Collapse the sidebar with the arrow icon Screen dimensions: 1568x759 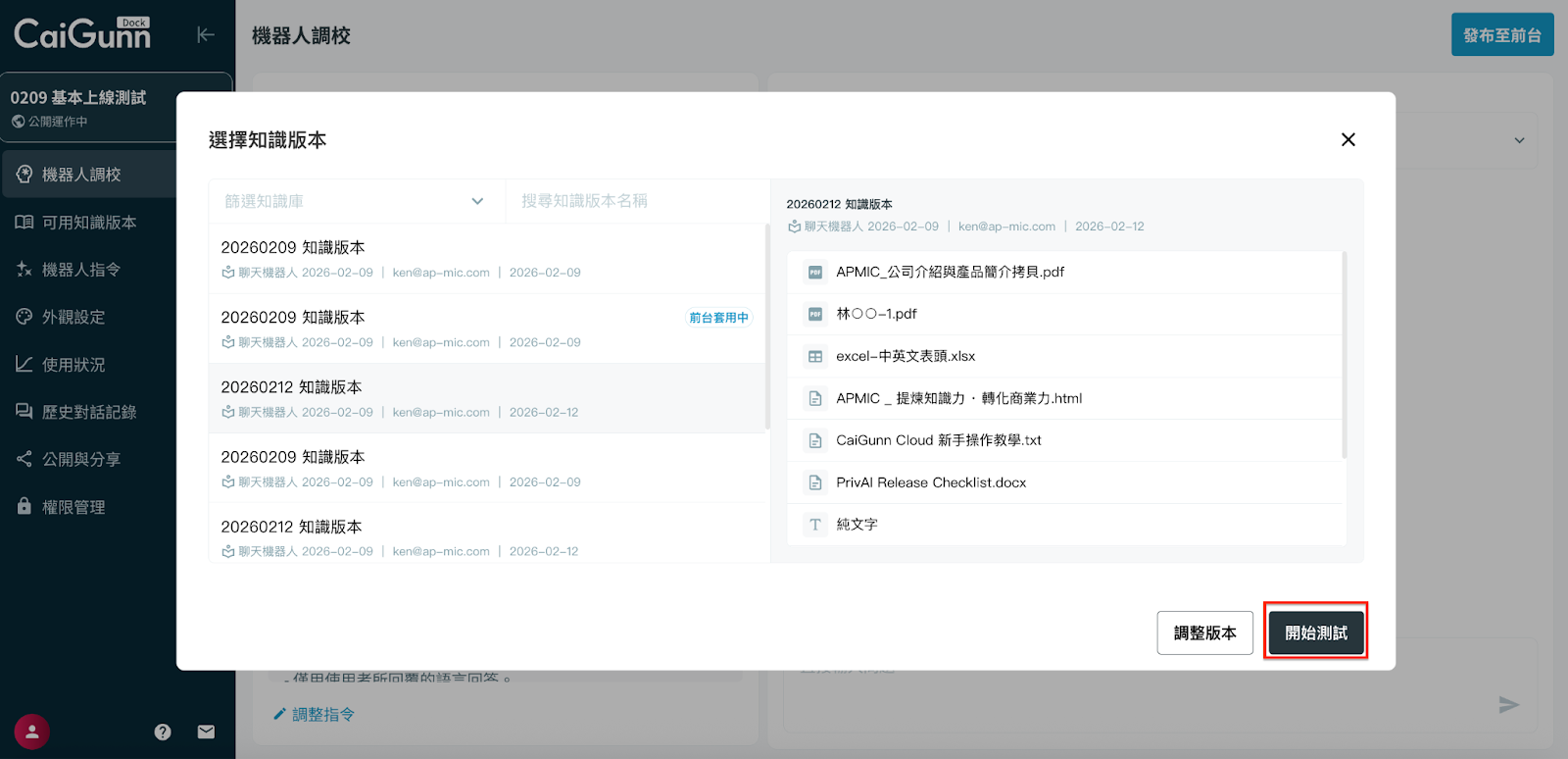(x=205, y=35)
